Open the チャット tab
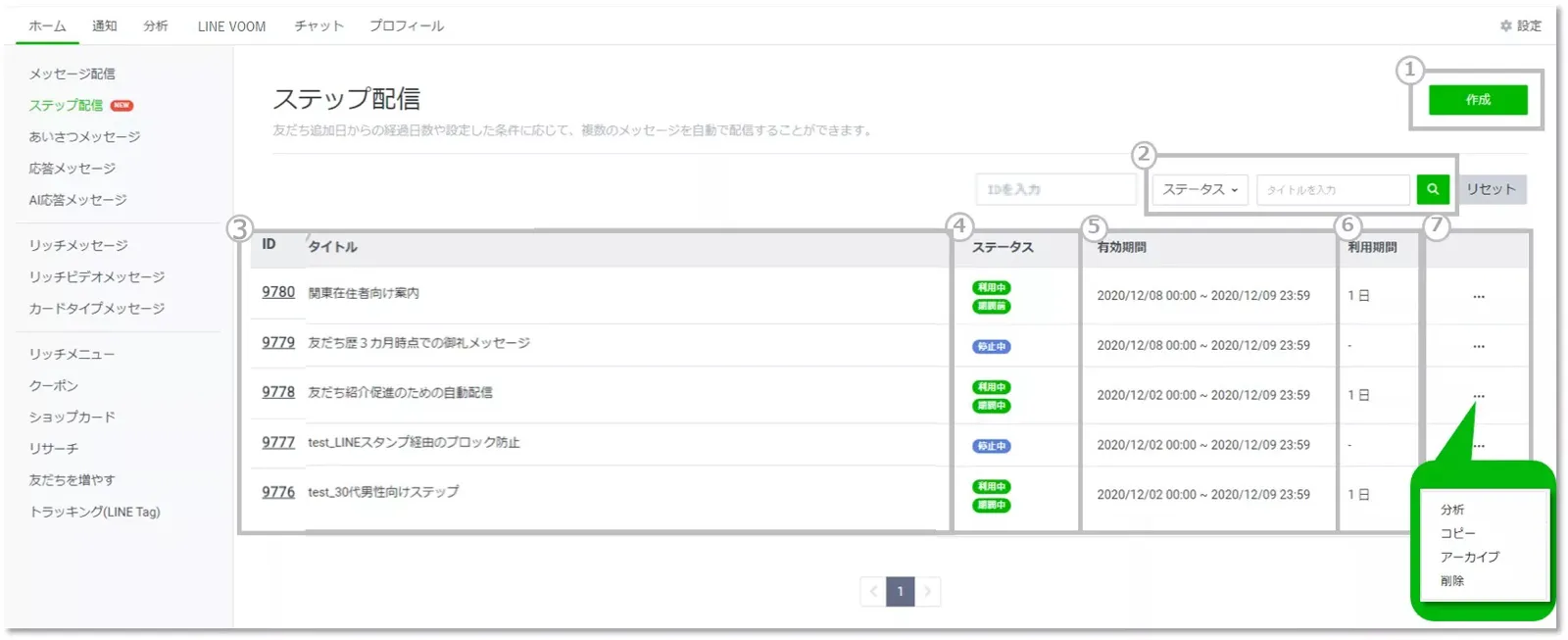This screenshot has height=640, width=1568. 318,26
